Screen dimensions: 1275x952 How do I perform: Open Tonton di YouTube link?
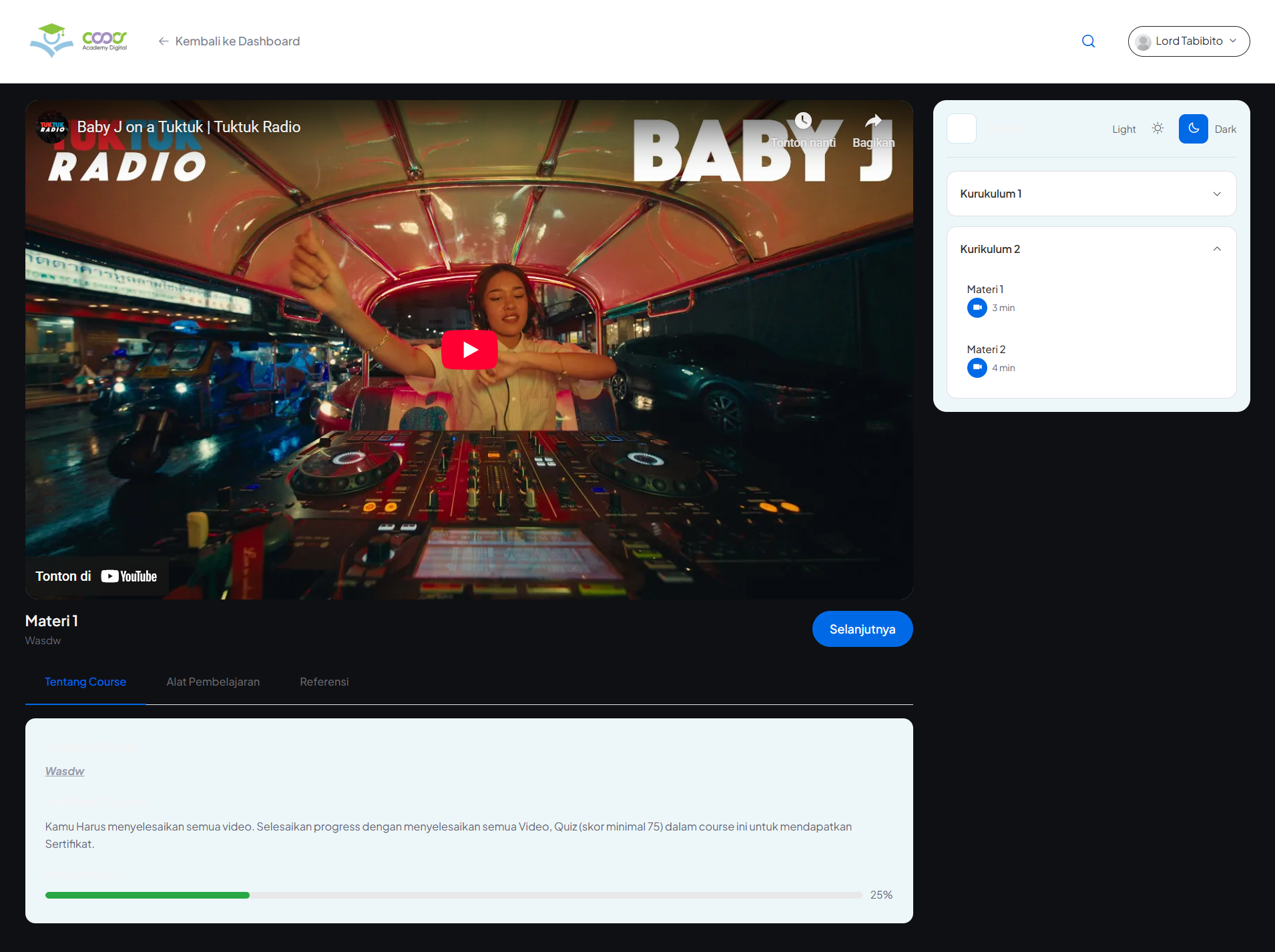pyautogui.click(x=96, y=576)
